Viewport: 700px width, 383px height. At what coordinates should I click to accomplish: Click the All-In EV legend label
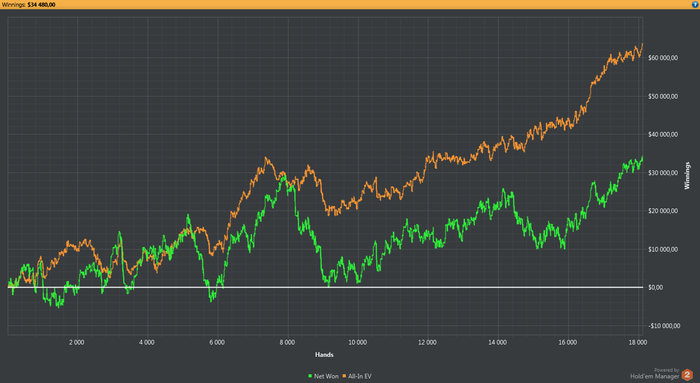360,376
